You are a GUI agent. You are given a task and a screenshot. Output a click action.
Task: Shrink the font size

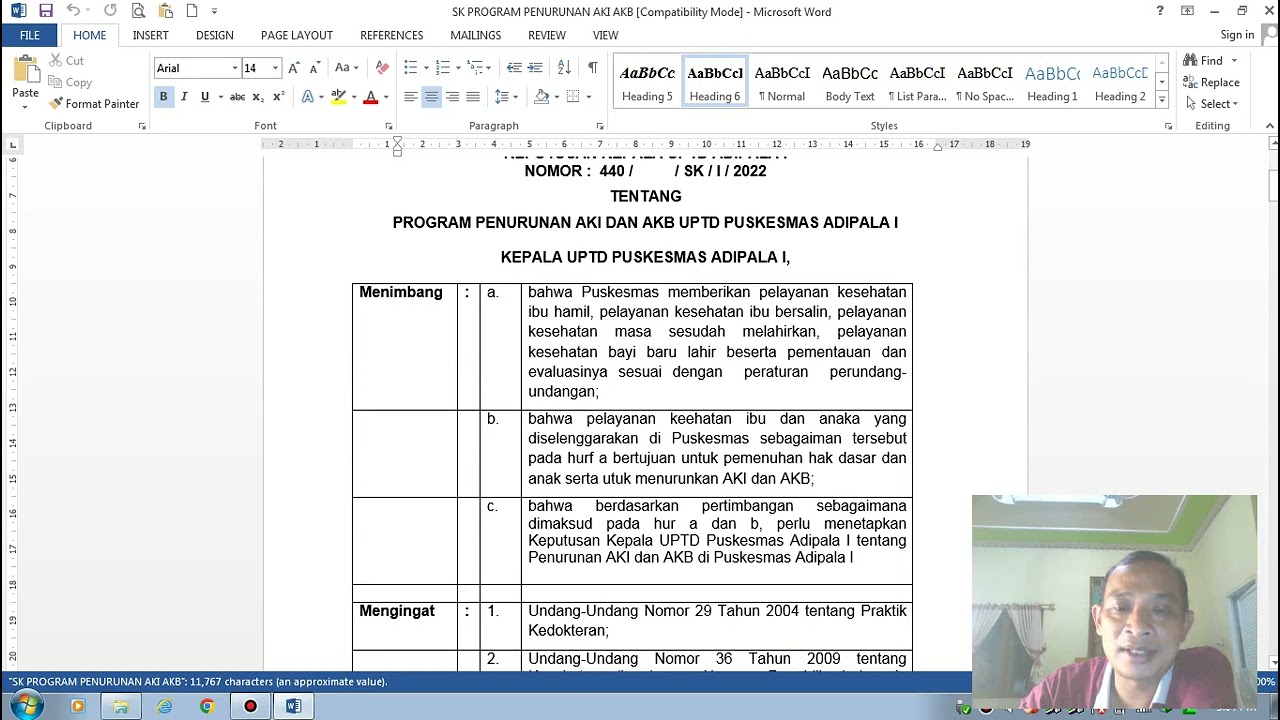pyautogui.click(x=314, y=68)
